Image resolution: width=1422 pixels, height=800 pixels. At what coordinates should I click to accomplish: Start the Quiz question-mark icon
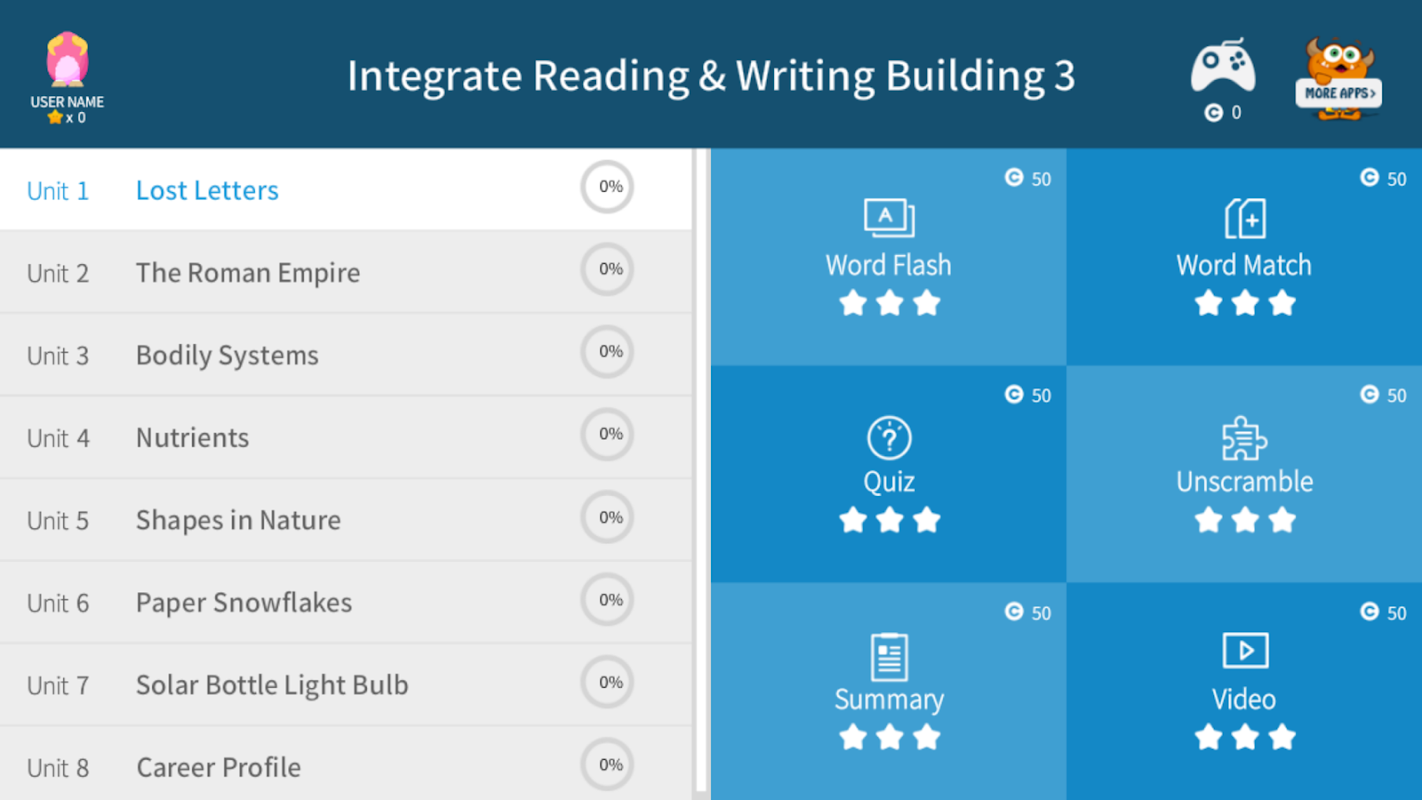point(888,438)
